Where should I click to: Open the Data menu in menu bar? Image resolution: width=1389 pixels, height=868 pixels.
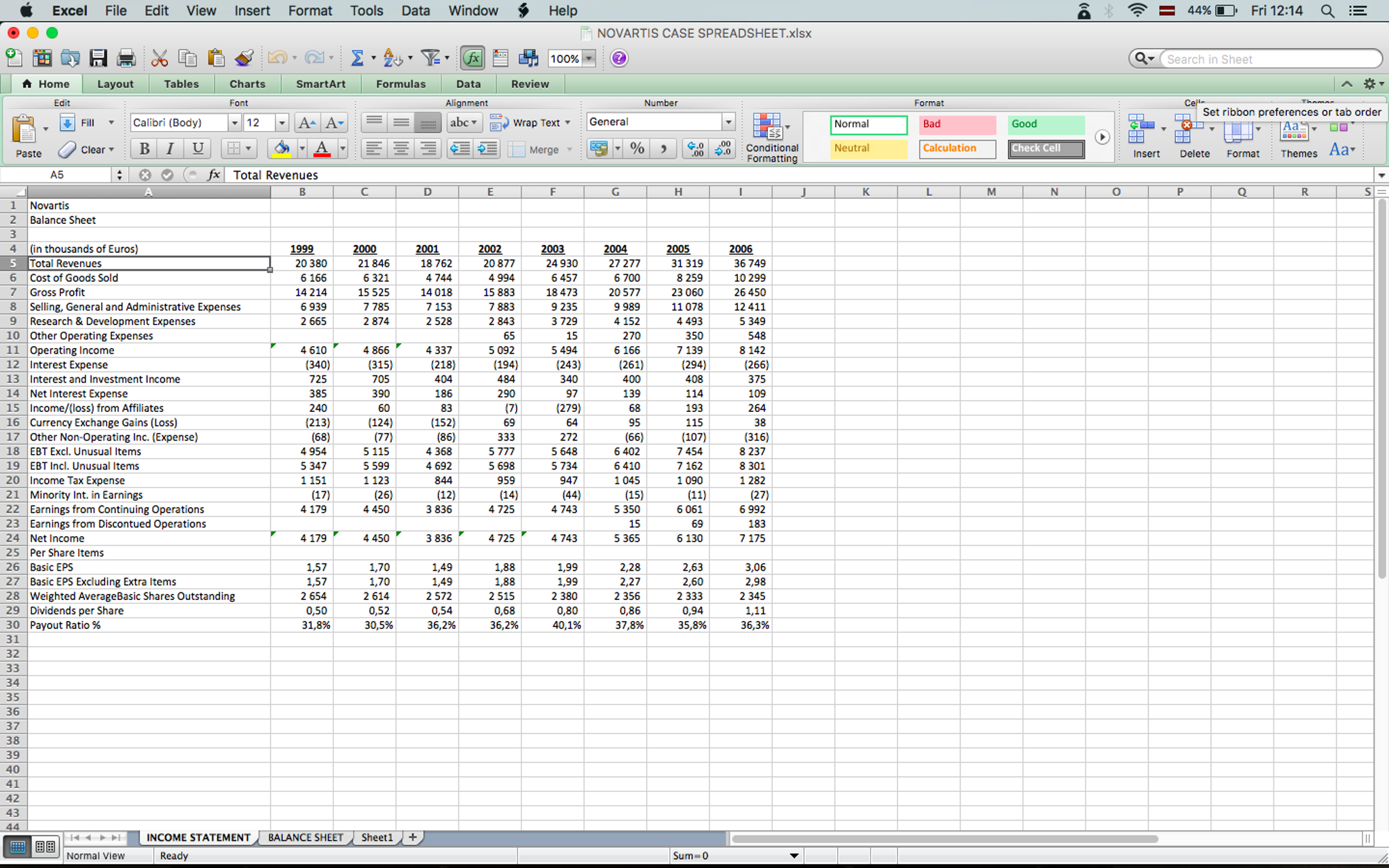click(x=415, y=11)
